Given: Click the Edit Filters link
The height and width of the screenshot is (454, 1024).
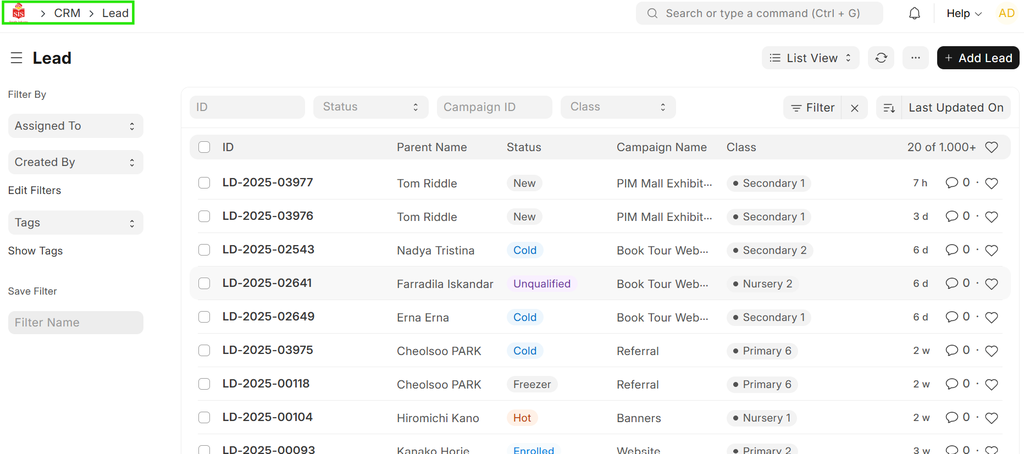Looking at the screenshot, I should coord(35,190).
